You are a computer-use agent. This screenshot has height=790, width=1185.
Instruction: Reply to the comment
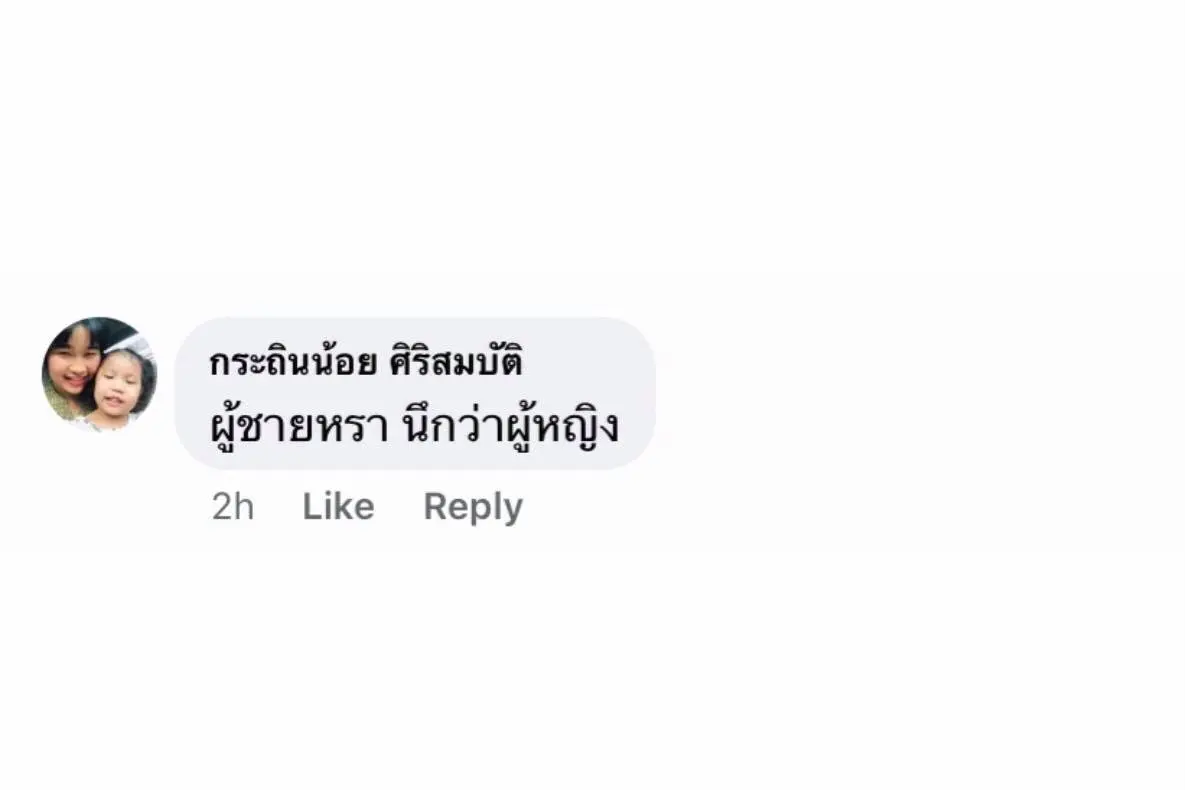(x=473, y=507)
